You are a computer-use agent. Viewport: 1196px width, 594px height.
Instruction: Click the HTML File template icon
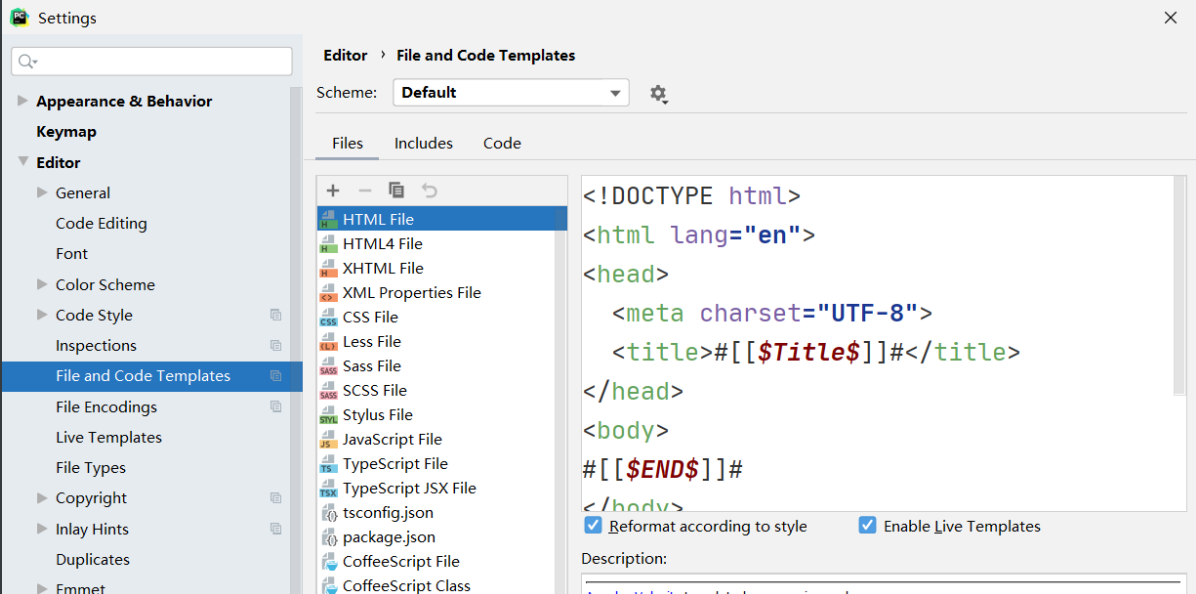328,220
